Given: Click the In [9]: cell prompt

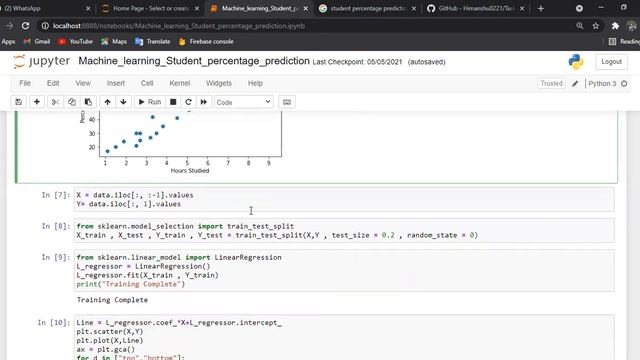Looking at the screenshot, I should pos(56,258).
